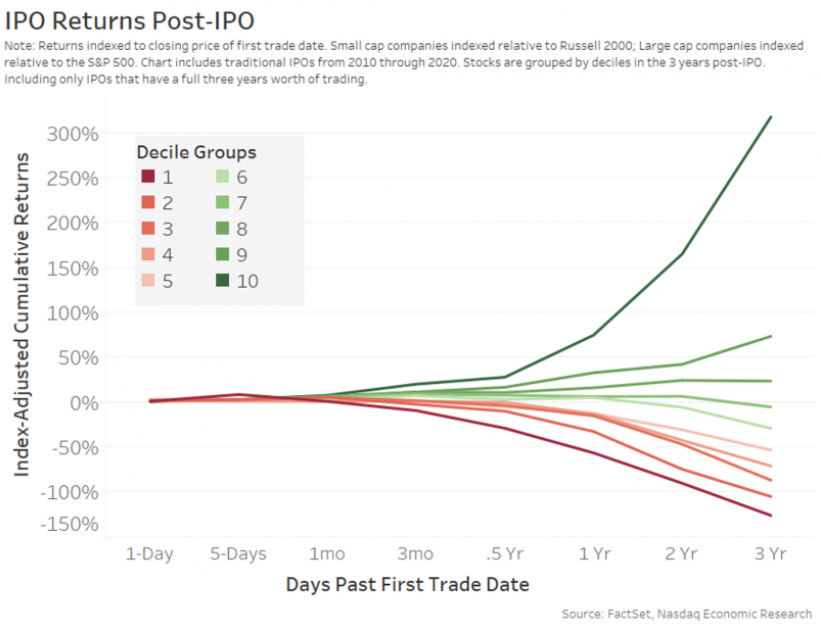Select the decile 9 legend swatch

coord(223,254)
